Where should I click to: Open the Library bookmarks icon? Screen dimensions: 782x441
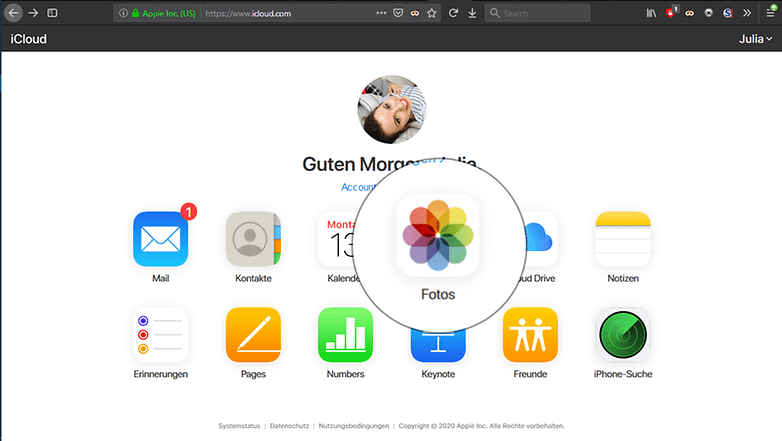point(651,13)
